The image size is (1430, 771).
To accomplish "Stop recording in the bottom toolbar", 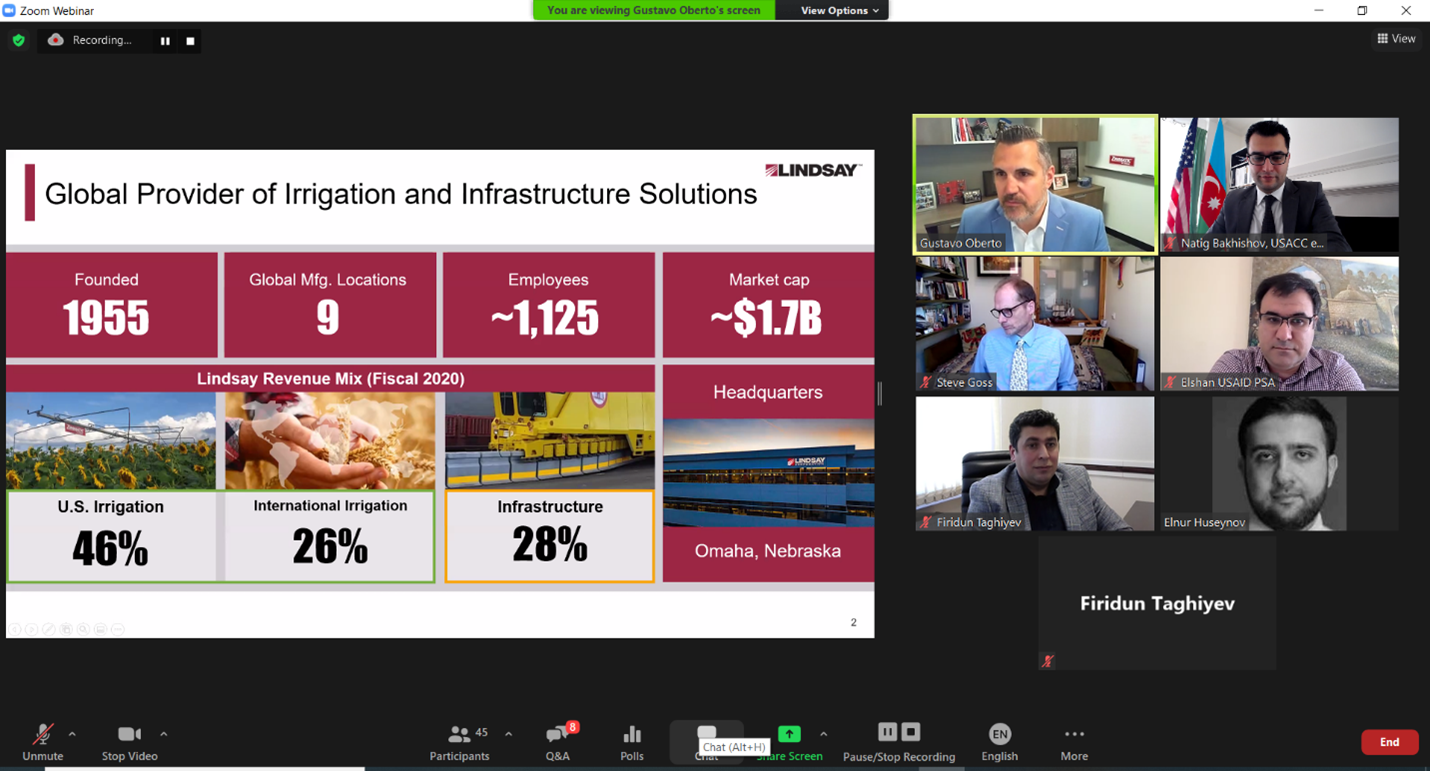I will tap(911, 732).
